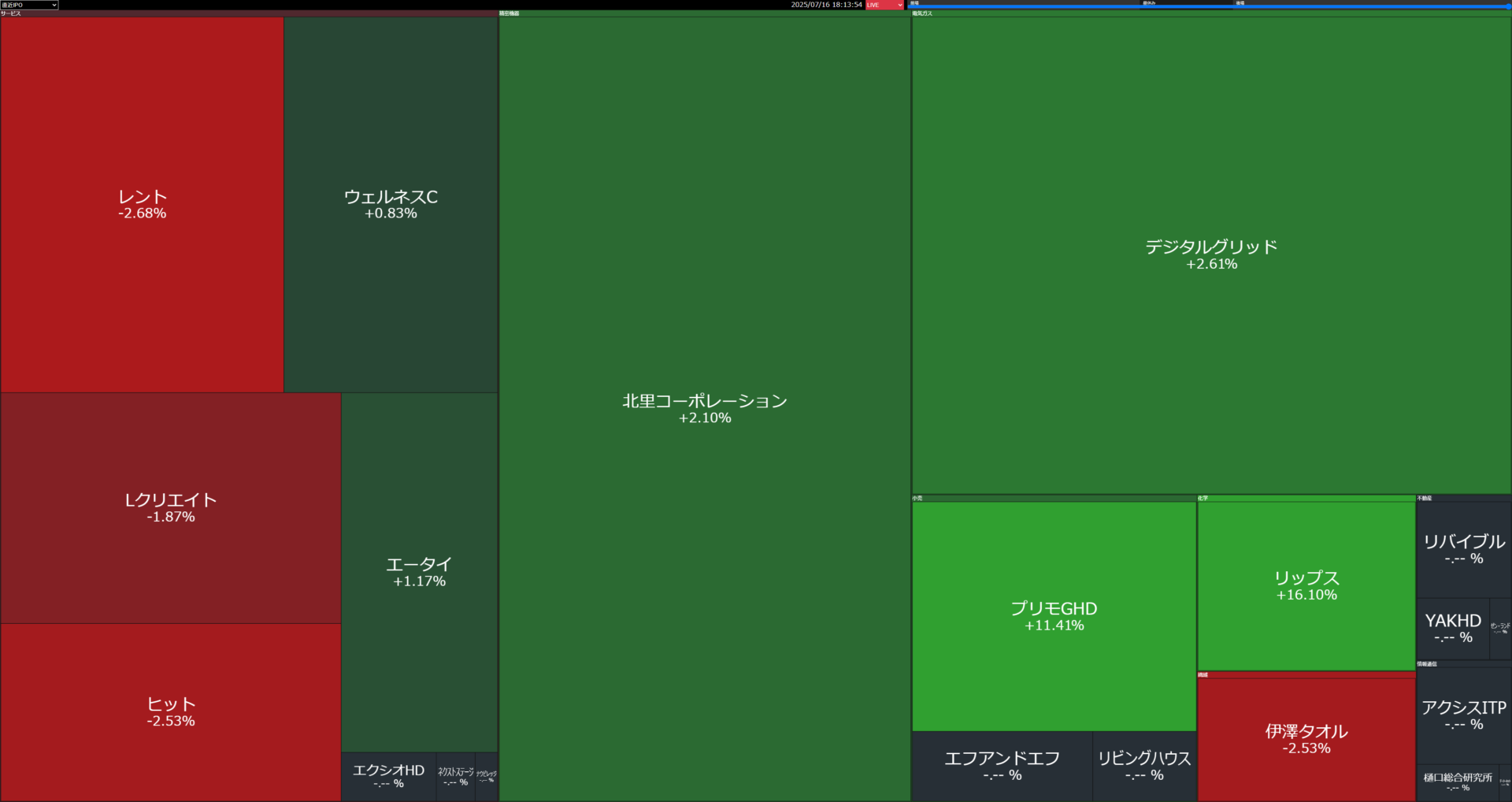Click the レント -2.68% tile
Viewport: 1512px width, 802px height.
pos(142,204)
